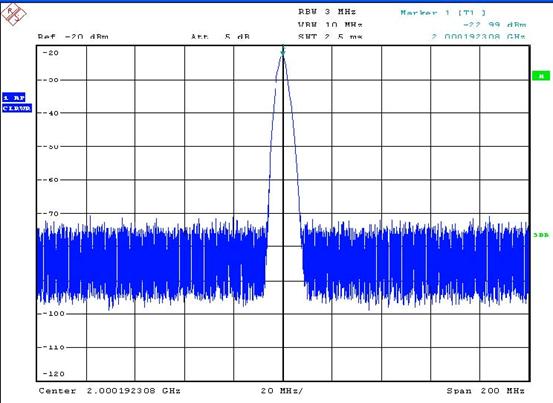
Task: Open the RBW 3 MHz setting
Action: (327, 12)
